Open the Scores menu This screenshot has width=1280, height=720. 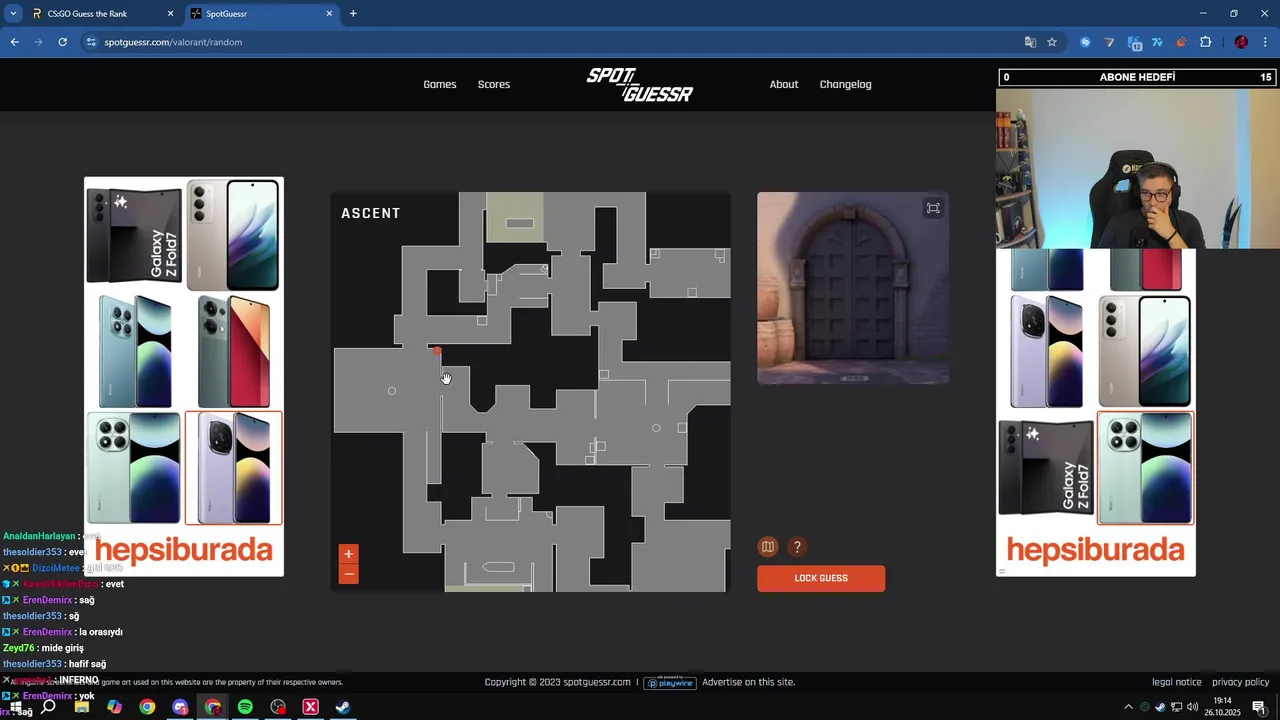494,84
